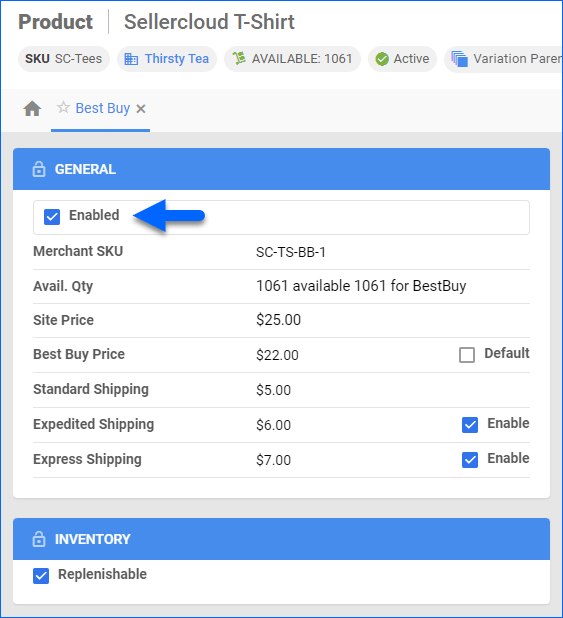
Task: Click the Merchant SKU label
Action: pos(78,251)
